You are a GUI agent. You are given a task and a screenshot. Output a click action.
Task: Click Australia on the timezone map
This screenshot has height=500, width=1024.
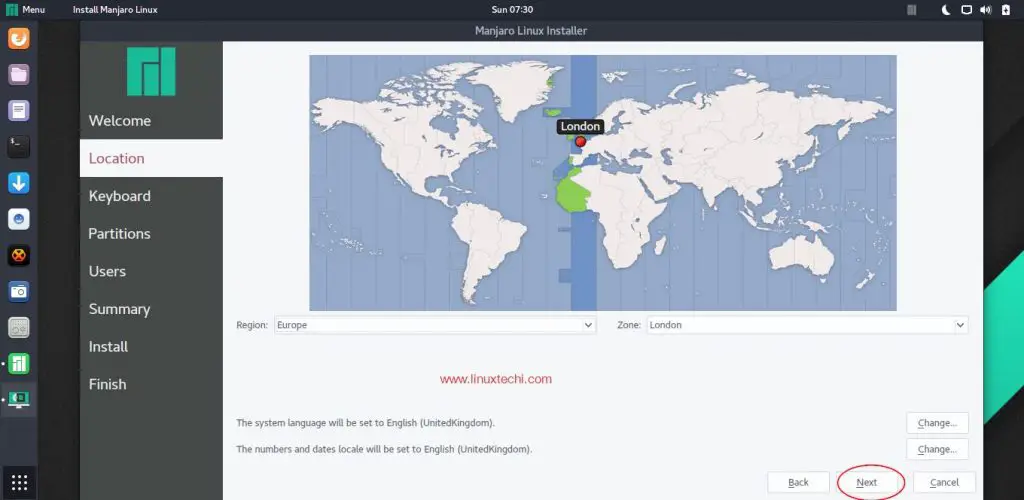[x=802, y=255]
